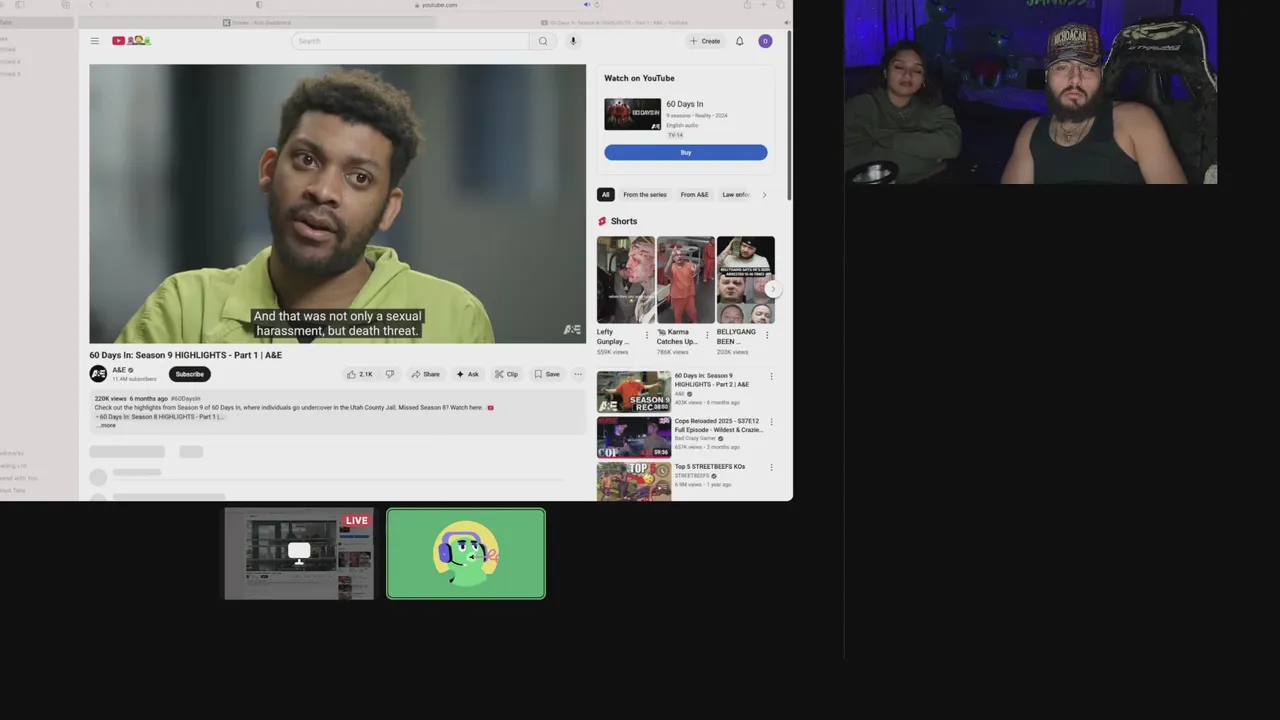Open menu for Cops Reloaded 2025 video
The height and width of the screenshot is (720, 1280).
click(771, 422)
